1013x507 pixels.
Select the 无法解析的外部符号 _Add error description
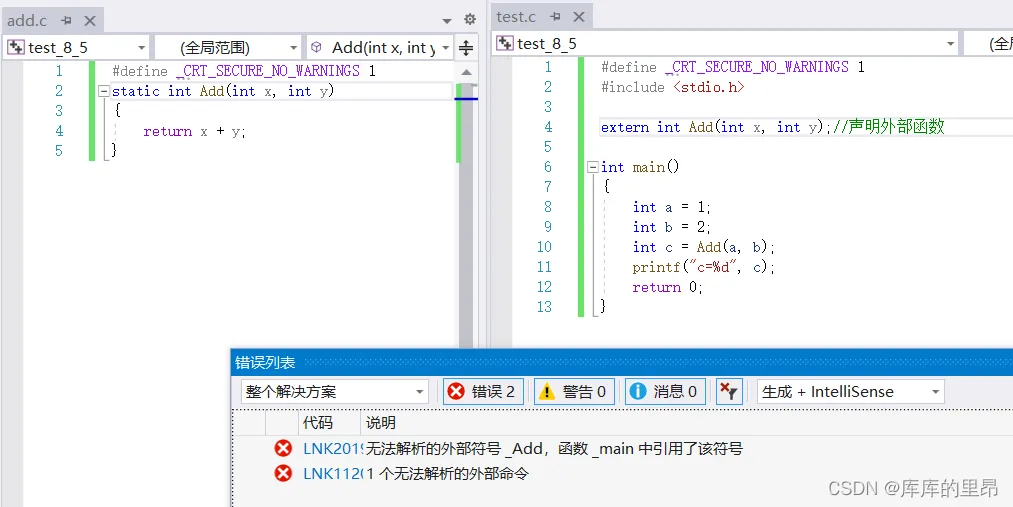(x=554, y=448)
